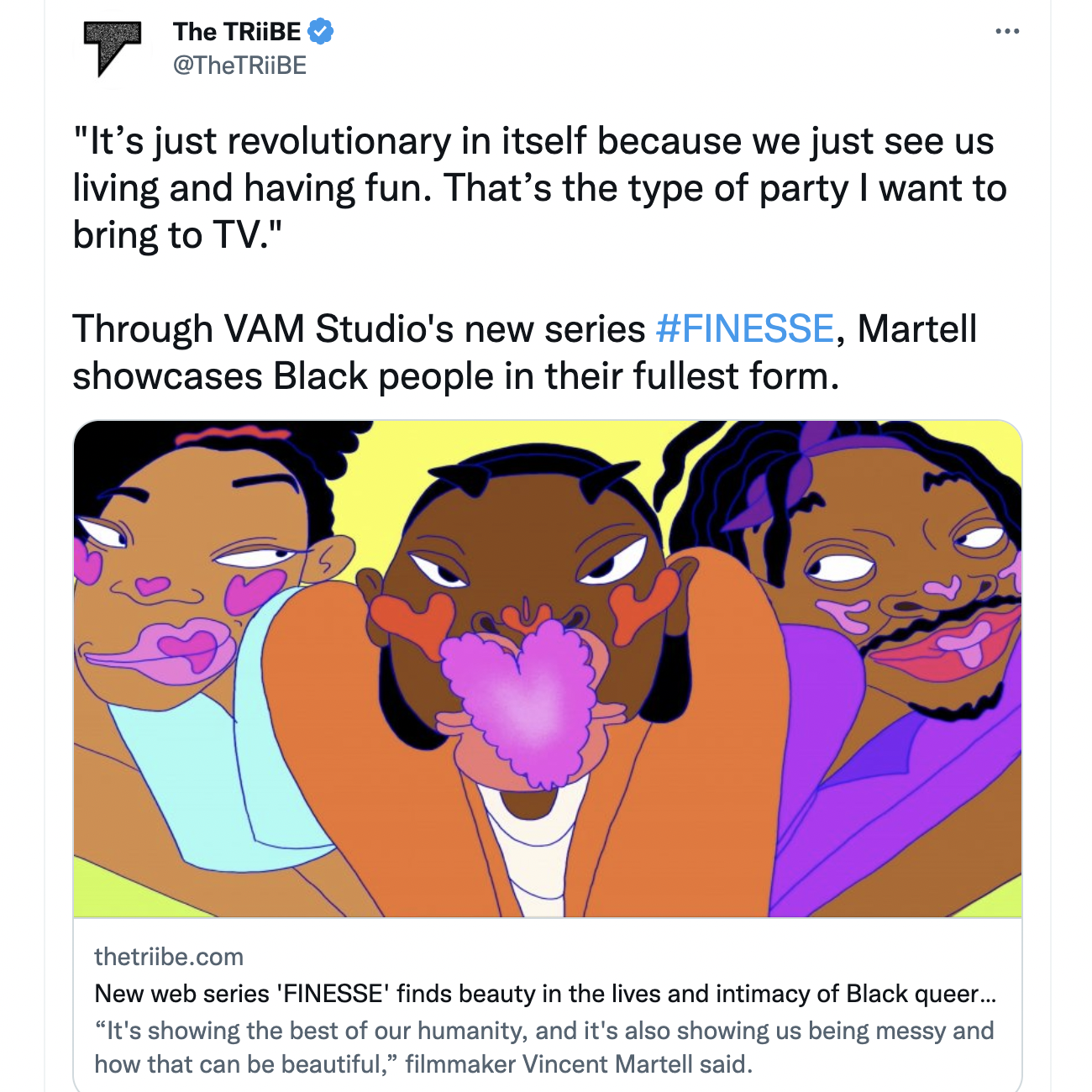This screenshot has height=1092, width=1092.
Task: Click the display name The TRiiBE
Action: pyautogui.click(x=236, y=32)
